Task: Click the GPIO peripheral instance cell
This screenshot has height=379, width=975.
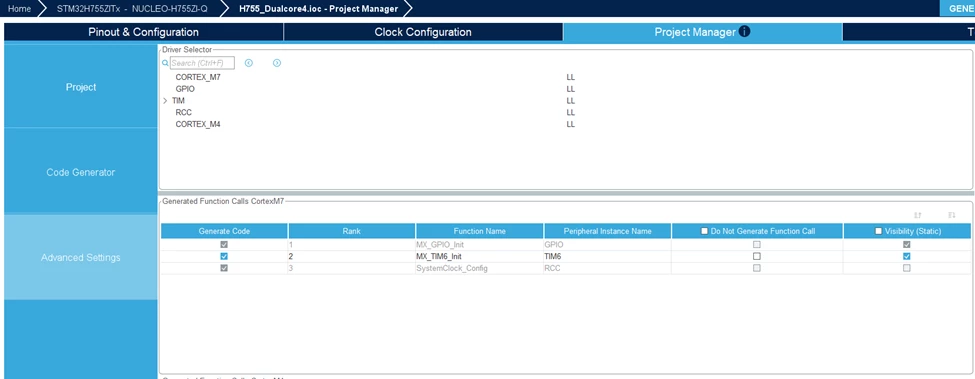Action: [x=608, y=245]
